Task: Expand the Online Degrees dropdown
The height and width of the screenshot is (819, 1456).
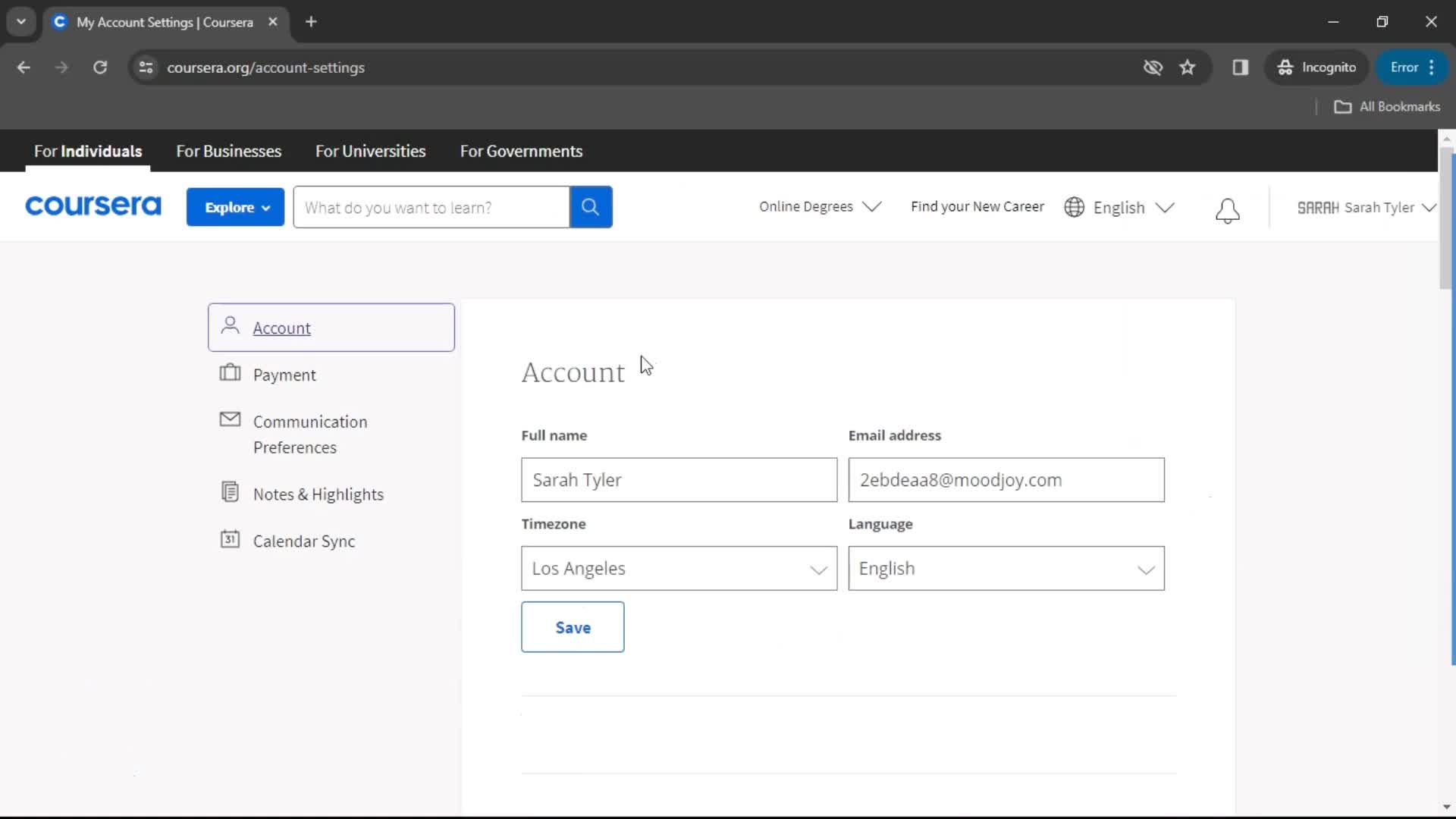Action: [818, 207]
